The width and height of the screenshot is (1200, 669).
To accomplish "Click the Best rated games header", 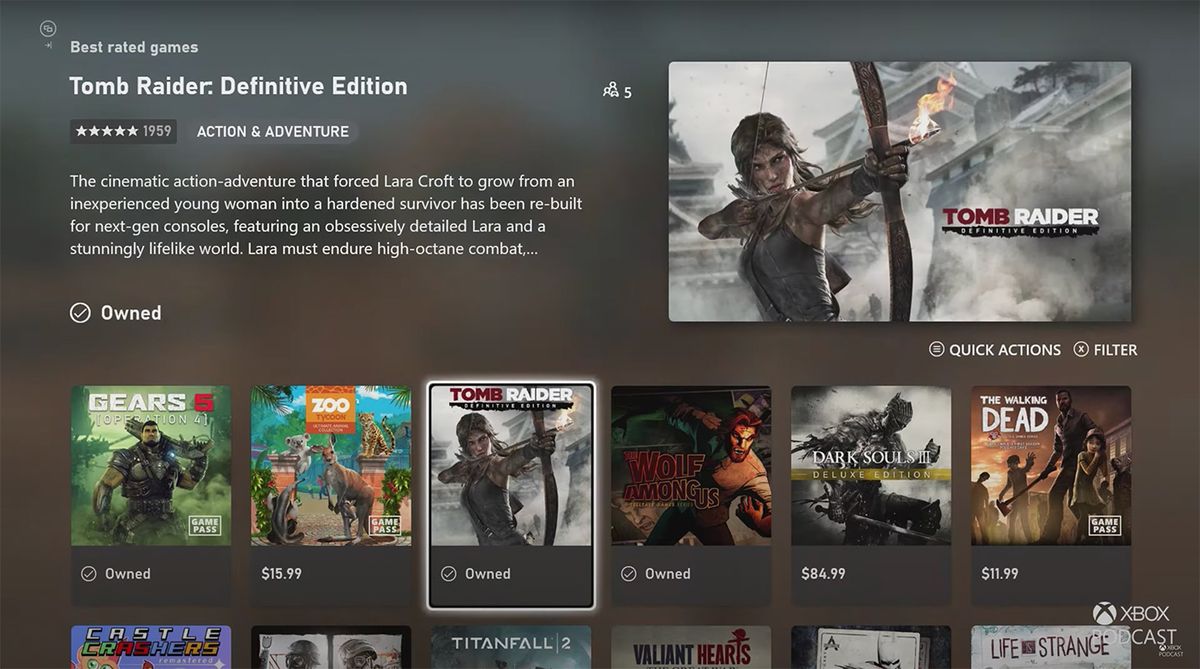I will [x=133, y=46].
